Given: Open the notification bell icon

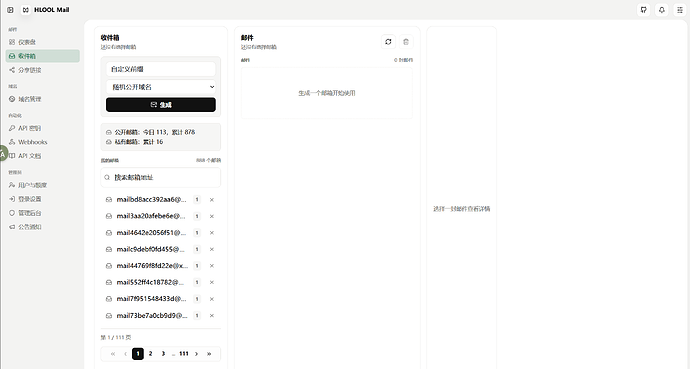Looking at the screenshot, I should [x=662, y=10].
